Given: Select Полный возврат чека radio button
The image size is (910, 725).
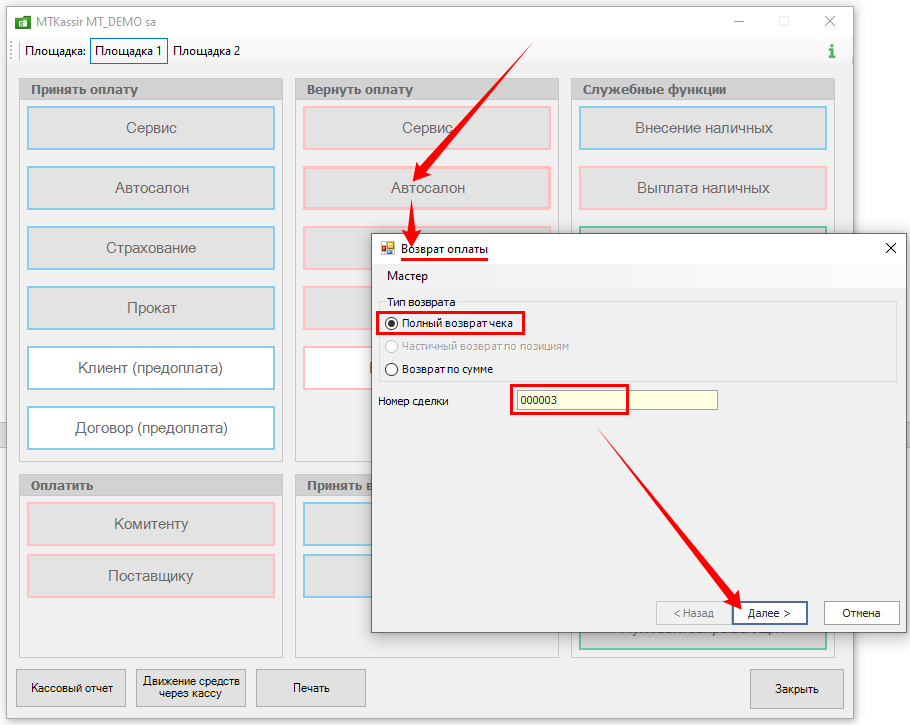Looking at the screenshot, I should click(392, 323).
